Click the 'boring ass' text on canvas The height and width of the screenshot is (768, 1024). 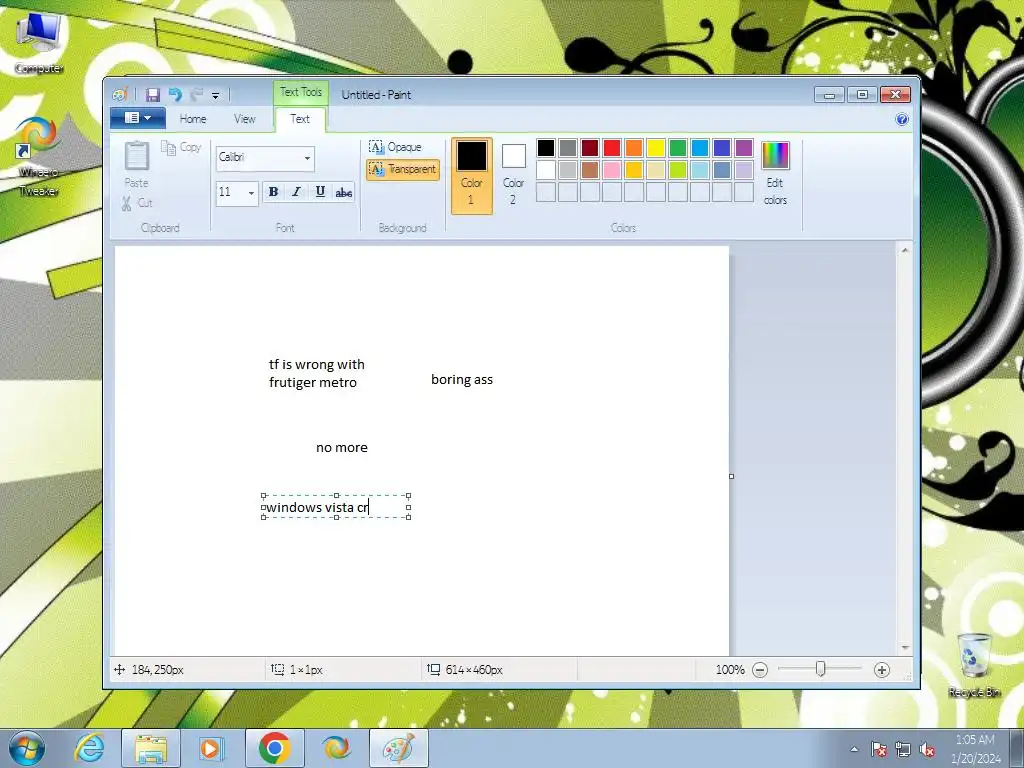(x=462, y=379)
